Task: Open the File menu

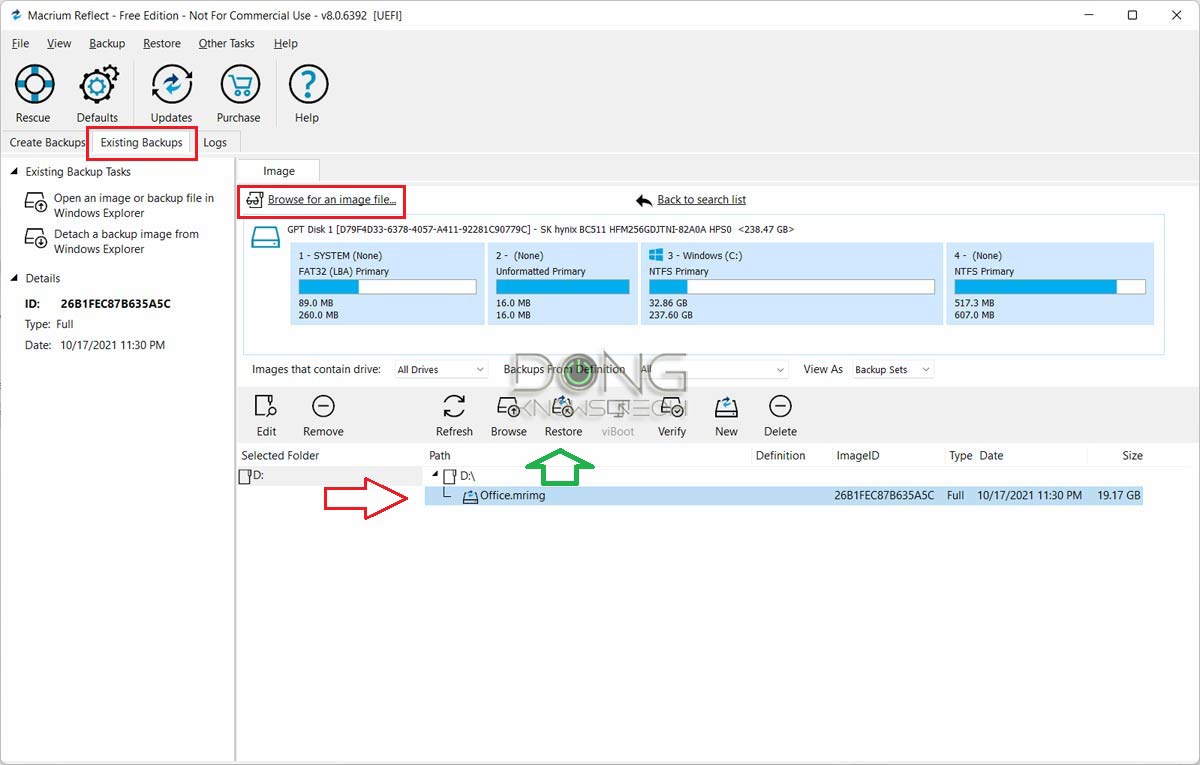Action: click(20, 43)
